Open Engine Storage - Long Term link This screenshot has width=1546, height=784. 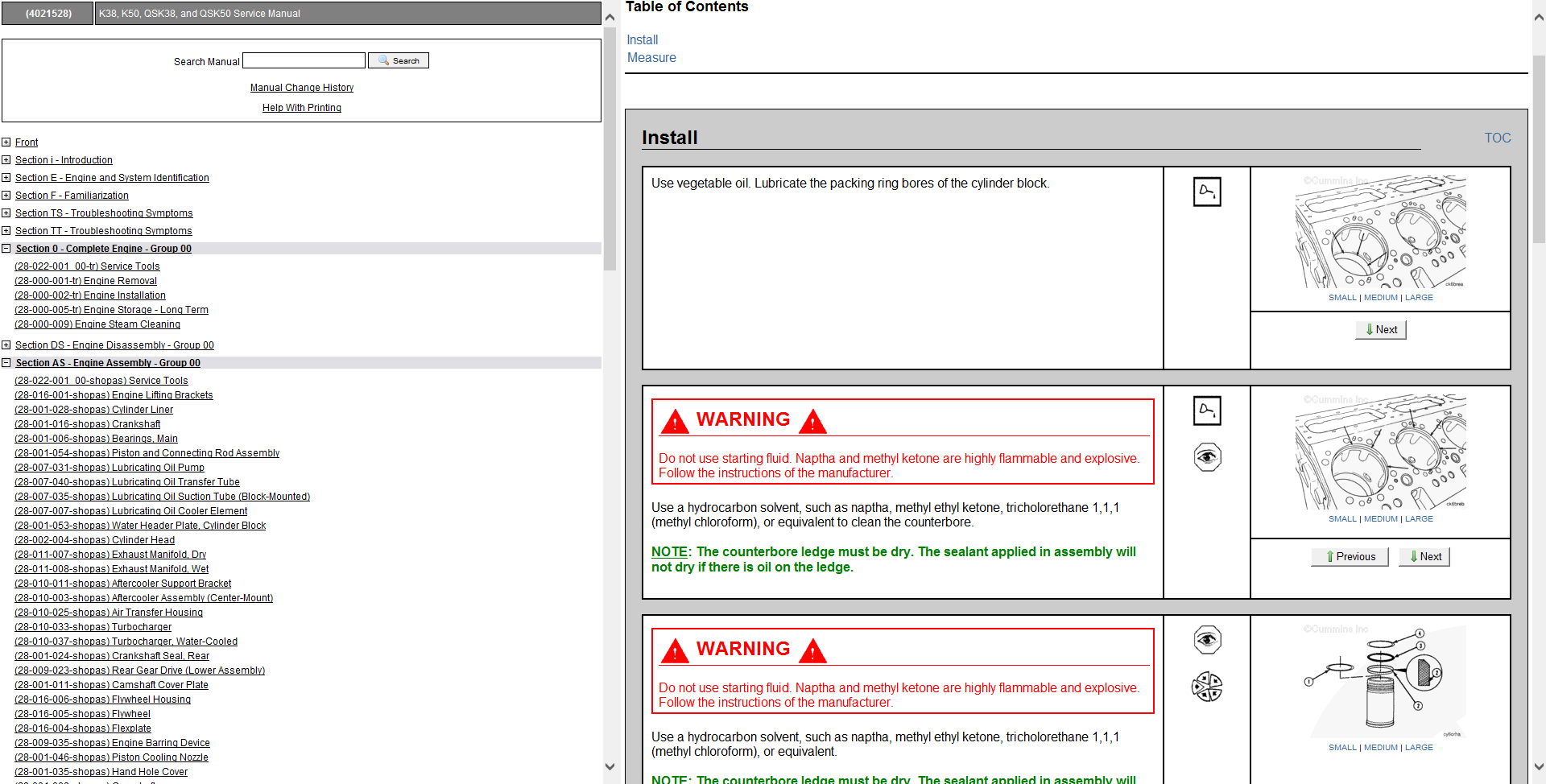(x=111, y=310)
